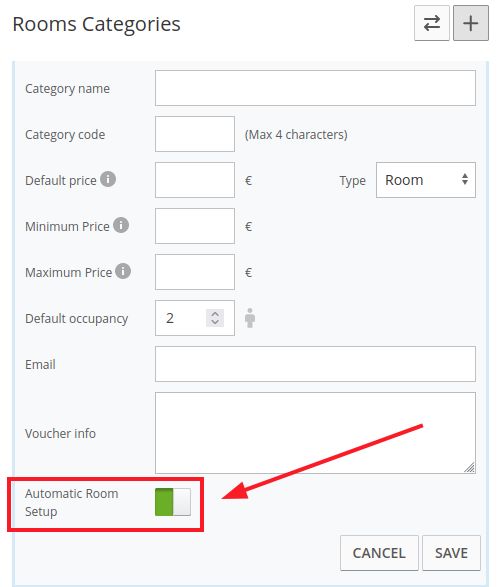This screenshot has width=504, height=587.
Task: Focus the Email input field
Action: [x=315, y=364]
